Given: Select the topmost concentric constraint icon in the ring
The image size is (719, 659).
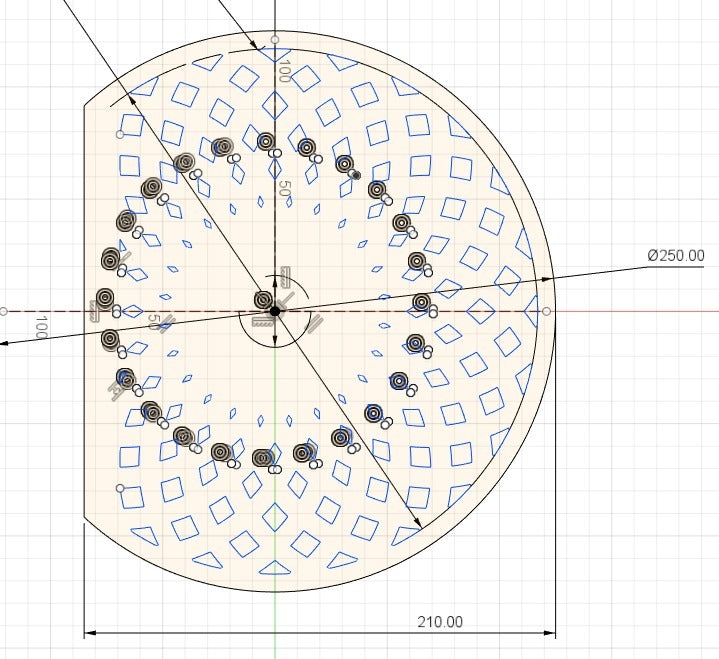Looking at the screenshot, I should click(265, 141).
